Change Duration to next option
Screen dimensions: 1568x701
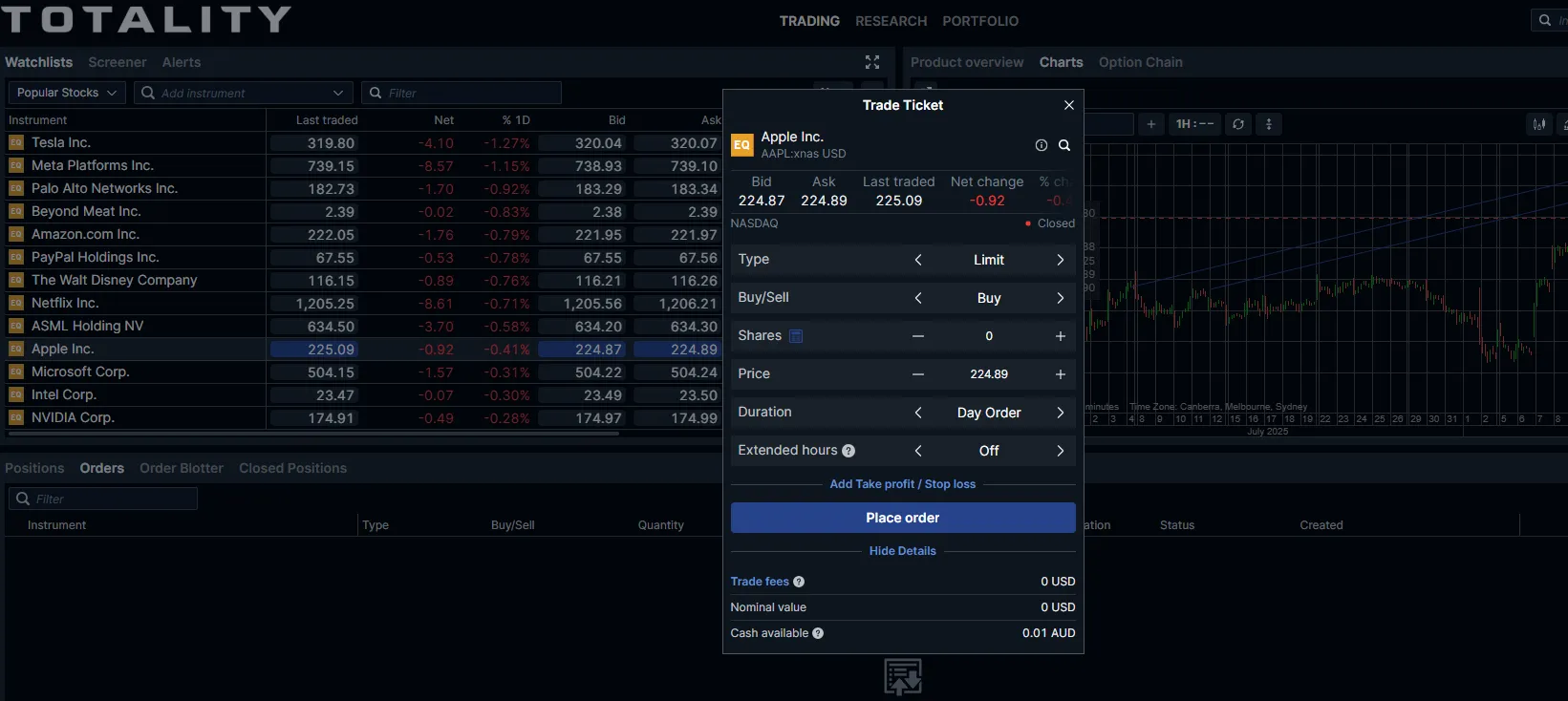[1060, 413]
